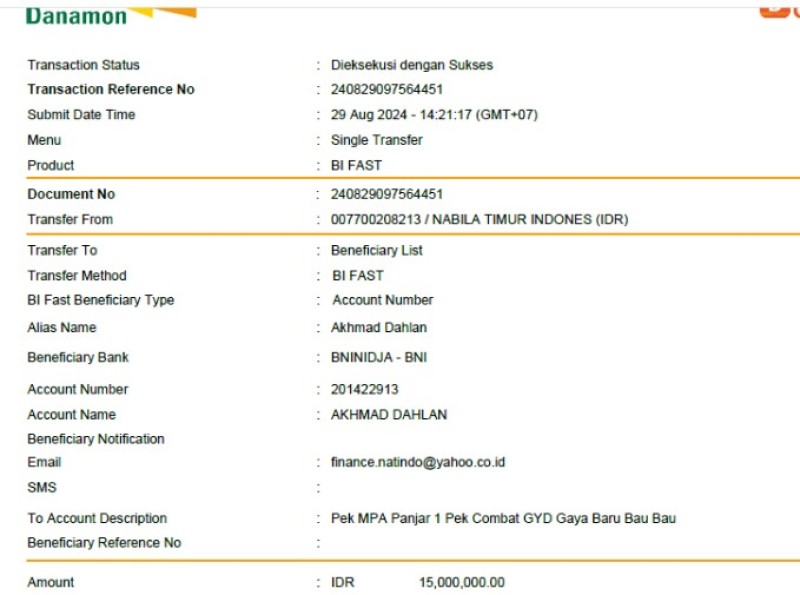The image size is (800, 595).
Task: Click the BI FAST product value
Action: pos(356,165)
